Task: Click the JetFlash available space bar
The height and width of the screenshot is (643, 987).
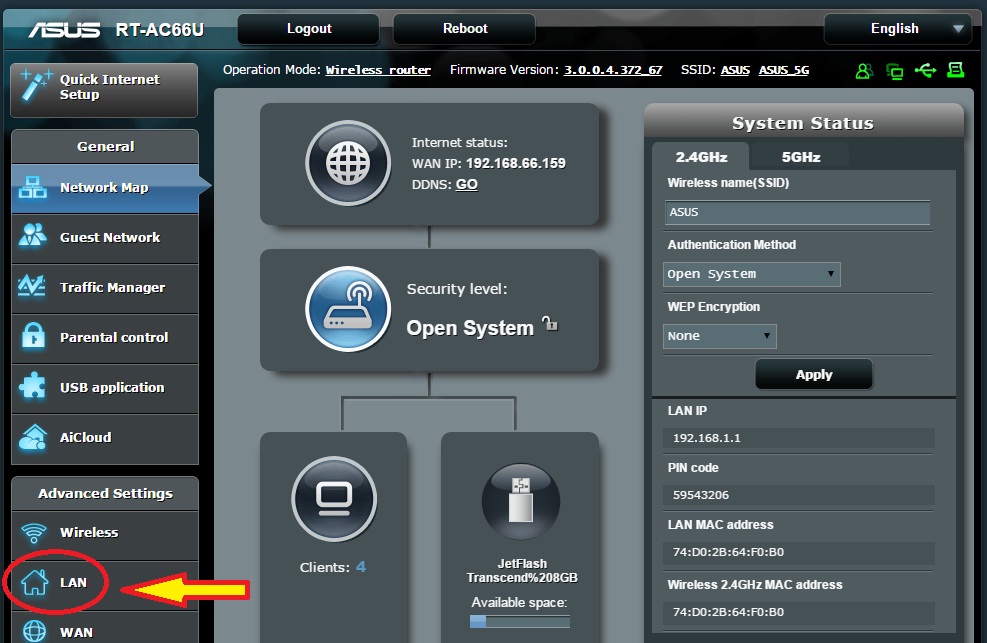Action: (520, 622)
